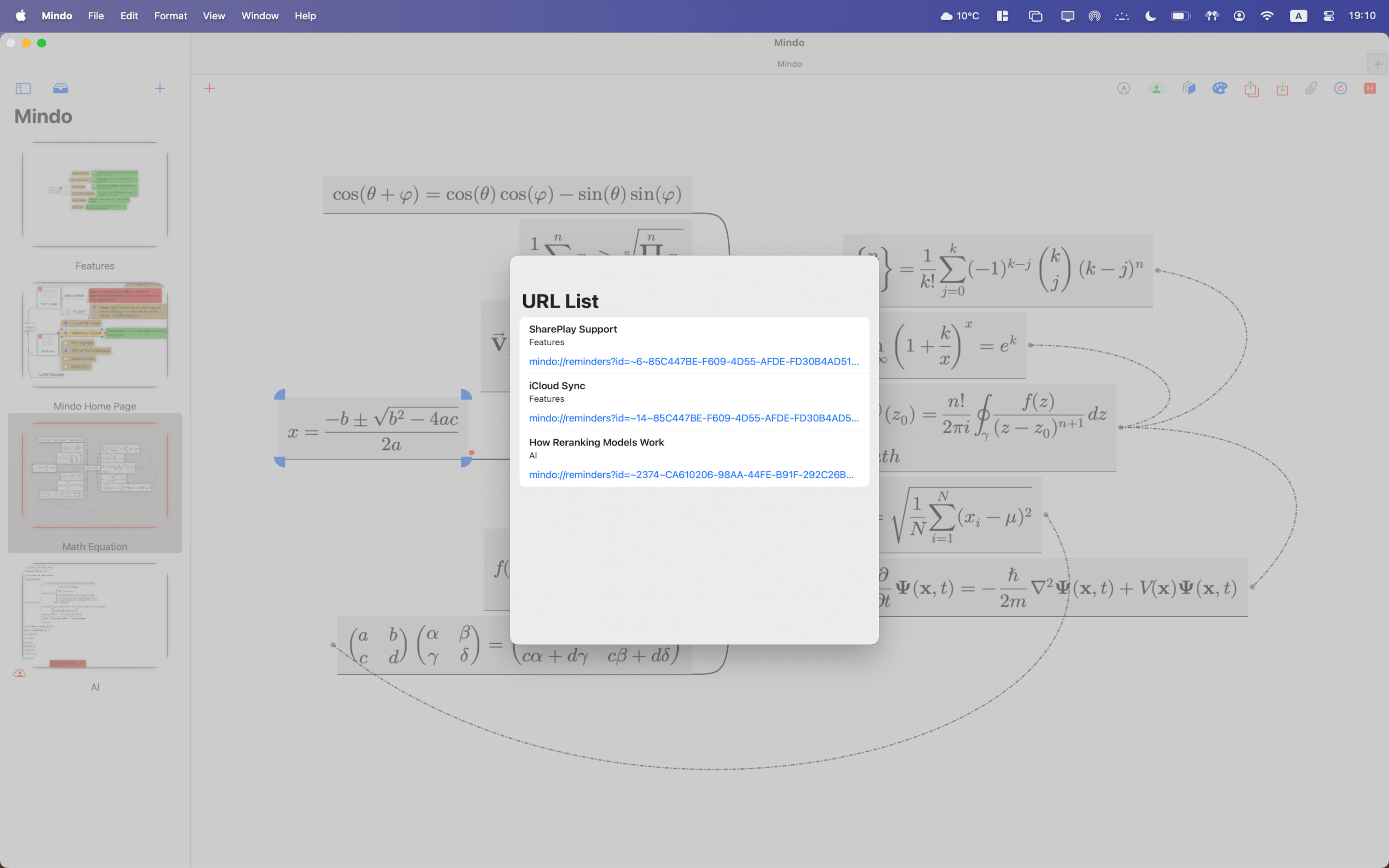The image size is (1389, 868).
Task: Open the How Reranking Models Work link
Action: 691,475
